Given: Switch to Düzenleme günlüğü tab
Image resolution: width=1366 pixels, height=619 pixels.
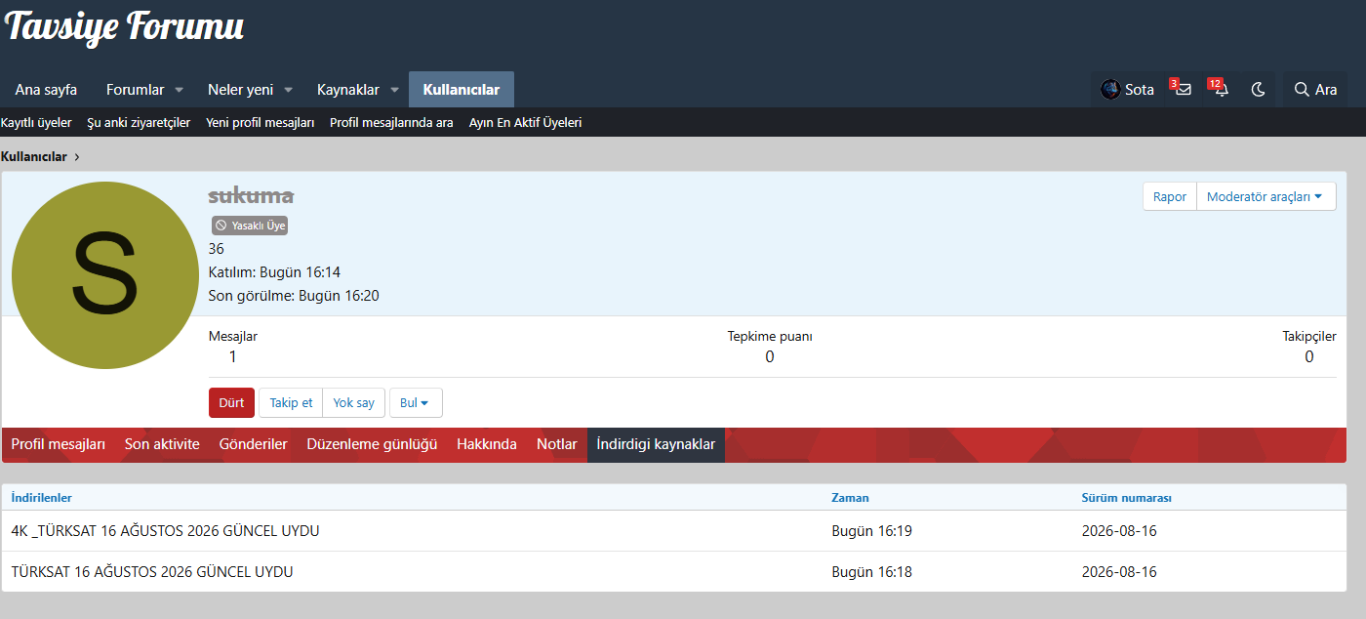Looking at the screenshot, I should click(372, 444).
